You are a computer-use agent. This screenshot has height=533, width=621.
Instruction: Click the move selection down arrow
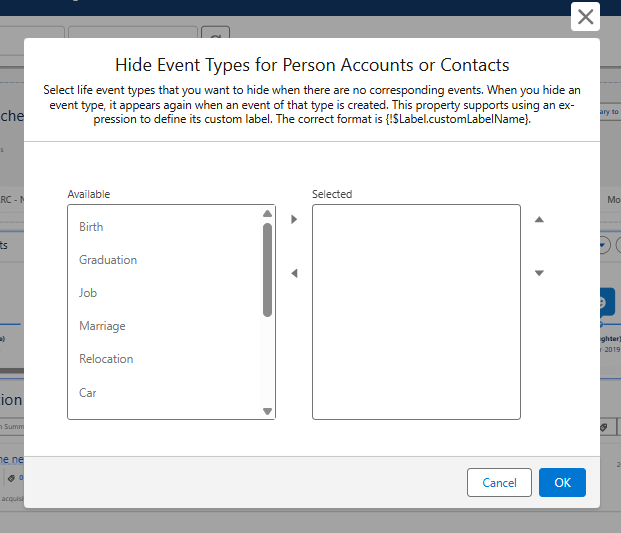[539, 273]
